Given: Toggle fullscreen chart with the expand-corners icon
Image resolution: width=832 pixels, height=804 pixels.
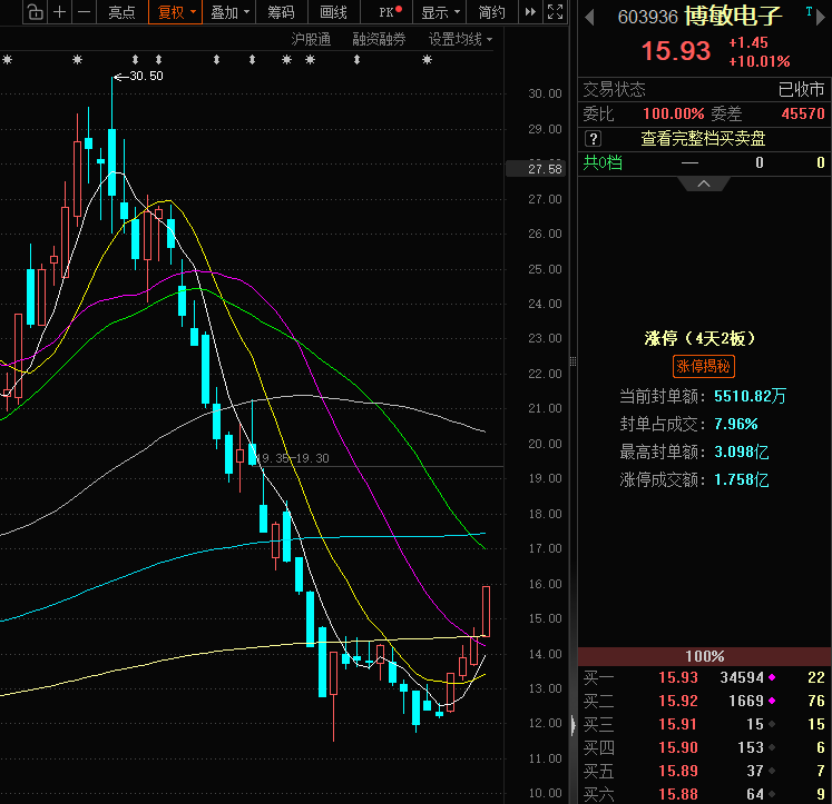Looking at the screenshot, I should [x=555, y=12].
